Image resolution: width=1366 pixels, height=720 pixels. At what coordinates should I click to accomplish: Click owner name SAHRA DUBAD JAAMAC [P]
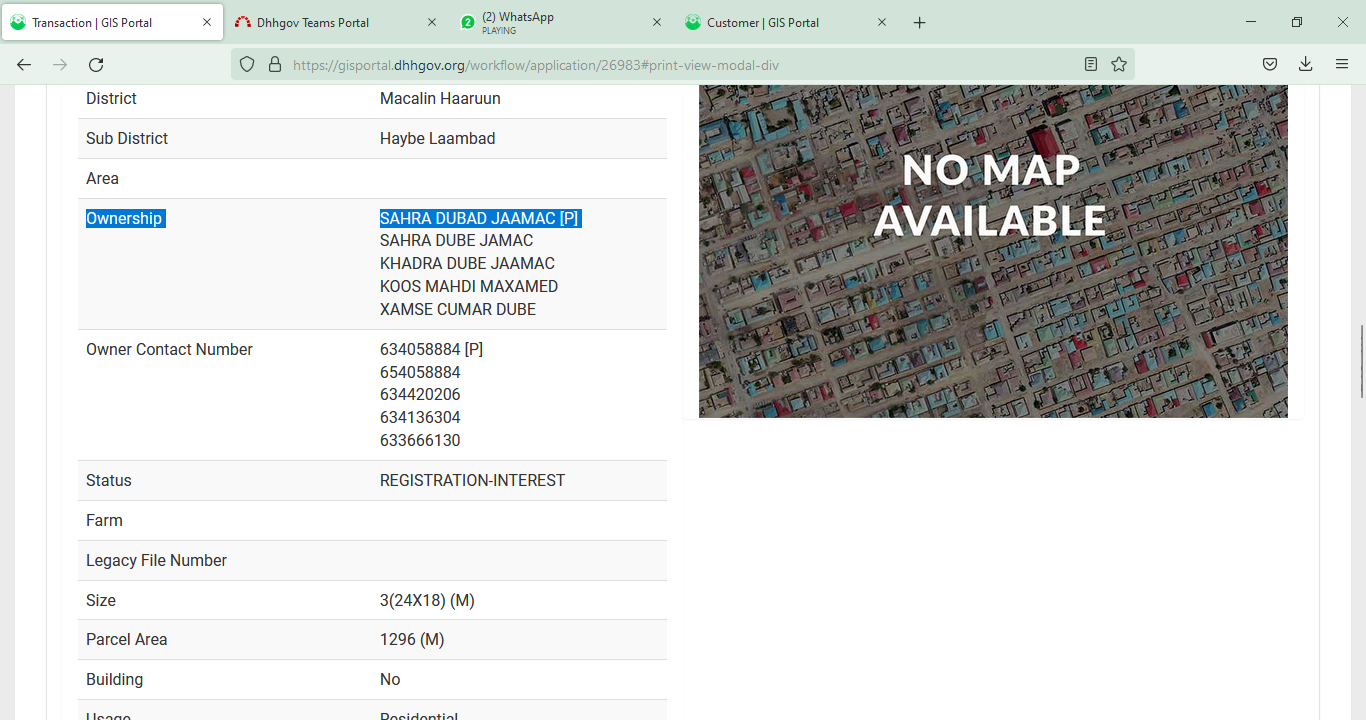tap(480, 218)
